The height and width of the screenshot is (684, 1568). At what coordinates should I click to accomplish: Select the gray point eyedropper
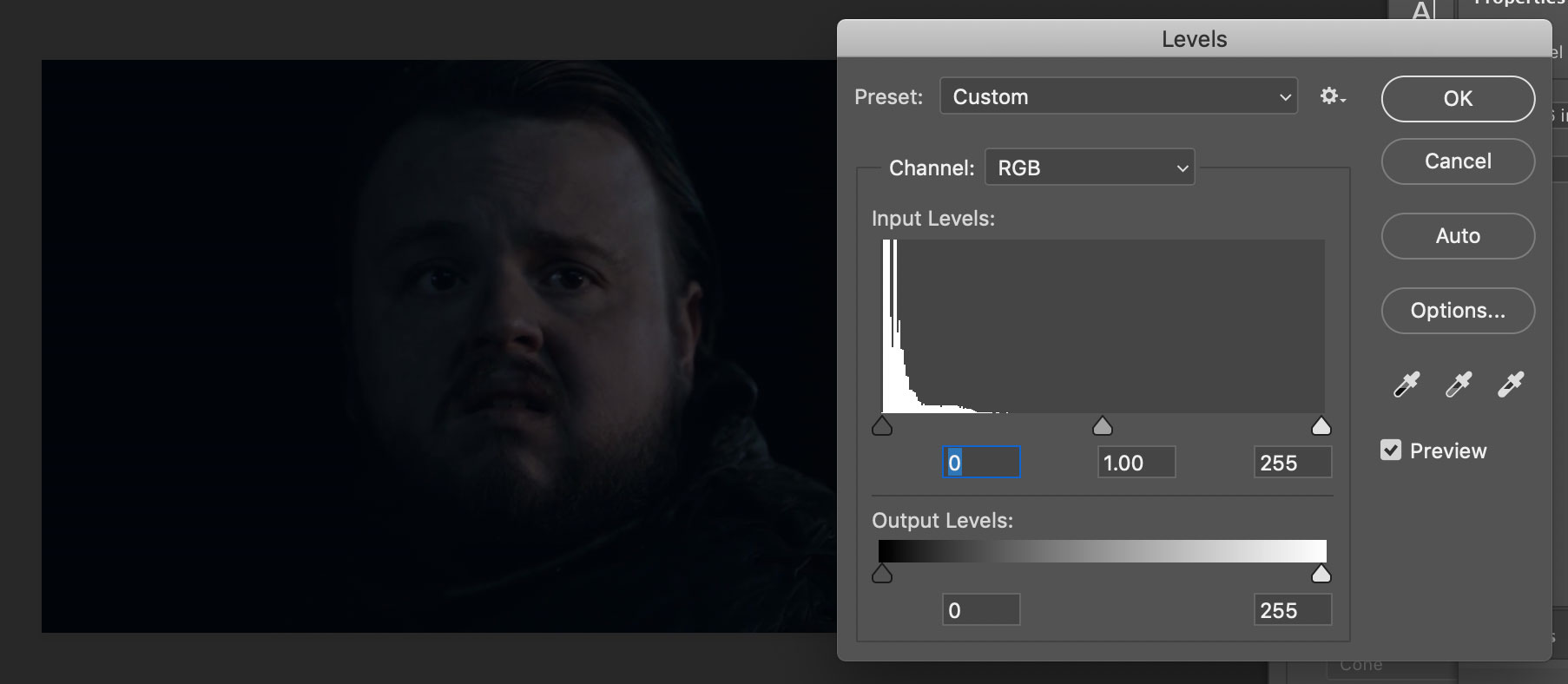[x=1459, y=384]
